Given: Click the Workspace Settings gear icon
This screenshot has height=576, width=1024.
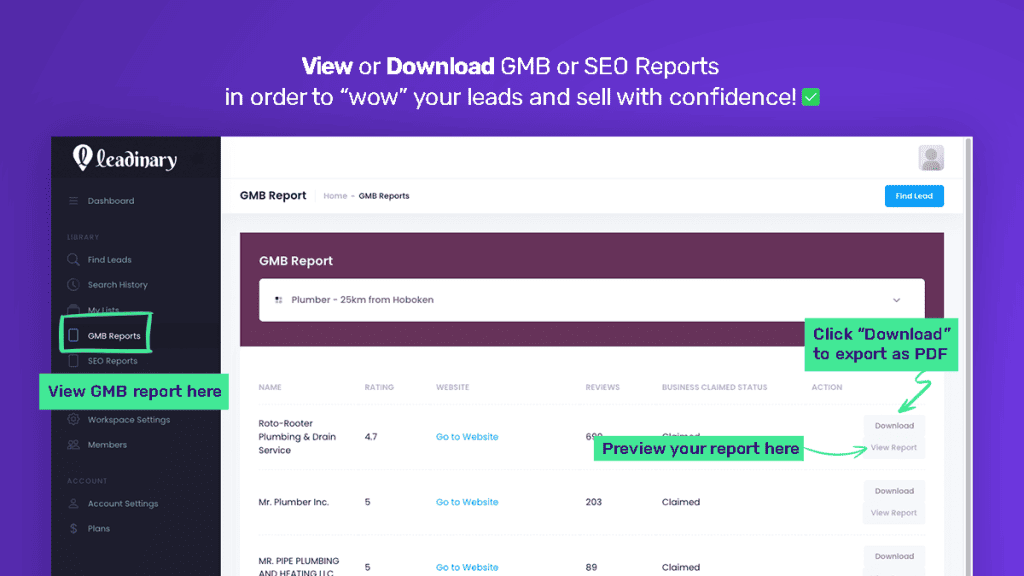Looking at the screenshot, I should [73, 419].
